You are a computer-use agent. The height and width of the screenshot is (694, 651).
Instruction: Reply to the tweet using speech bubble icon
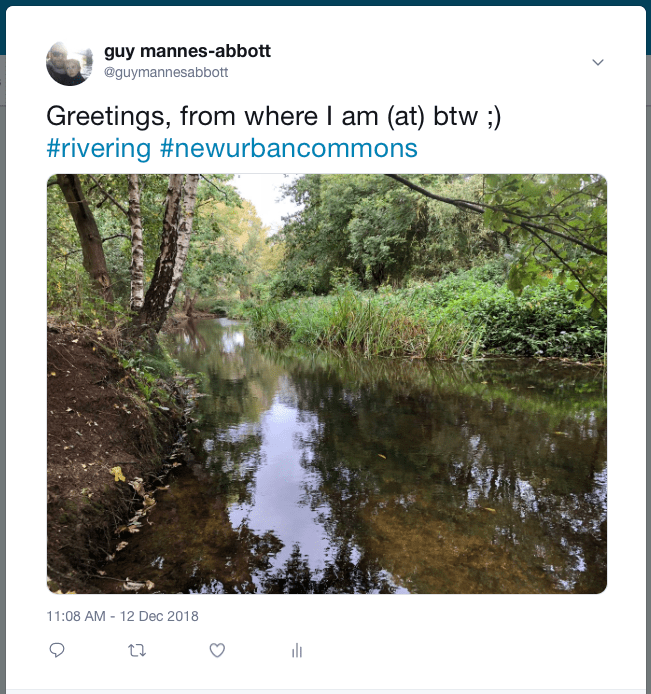[x=57, y=650]
